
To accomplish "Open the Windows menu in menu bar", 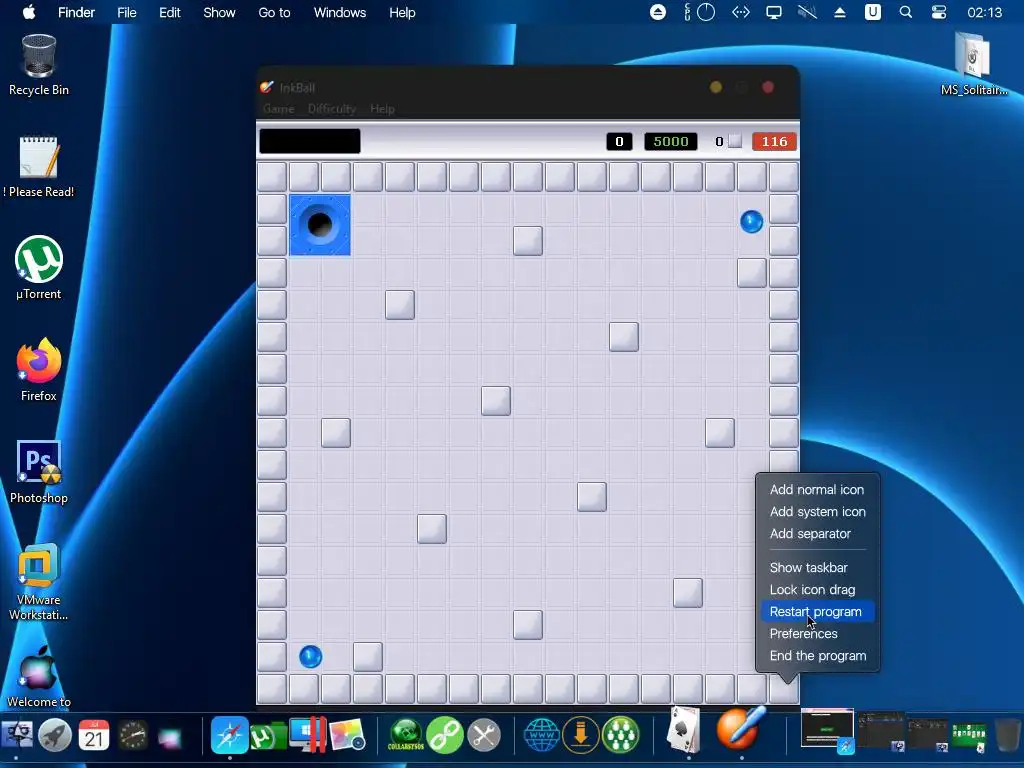I will point(340,12).
